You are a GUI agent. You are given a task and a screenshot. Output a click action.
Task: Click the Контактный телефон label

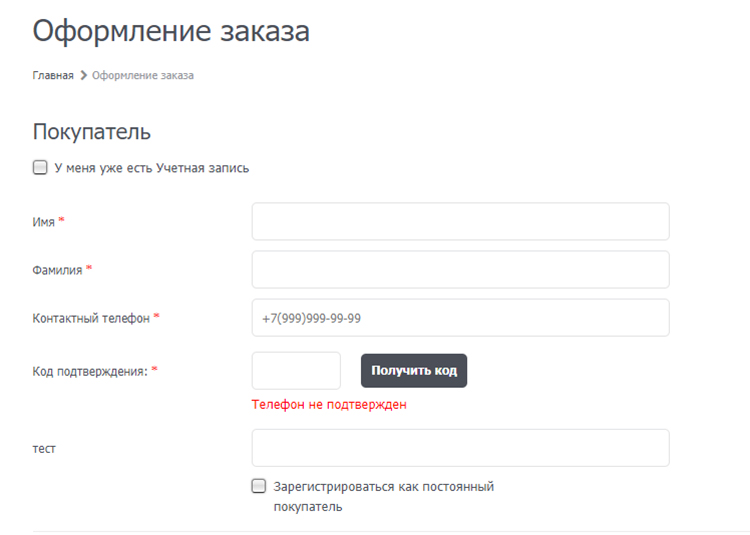91,318
